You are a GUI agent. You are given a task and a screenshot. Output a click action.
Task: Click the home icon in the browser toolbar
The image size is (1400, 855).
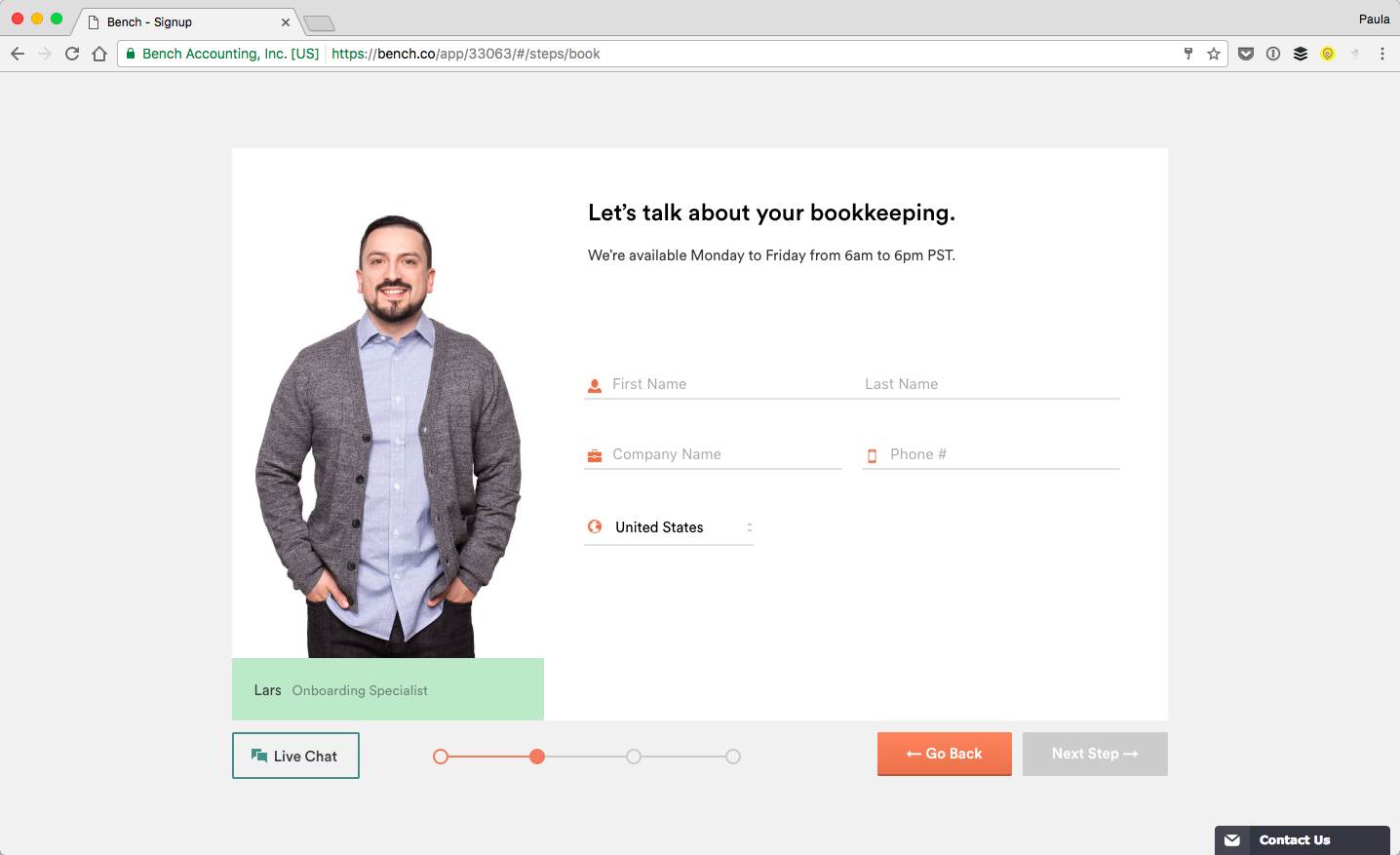coord(100,54)
